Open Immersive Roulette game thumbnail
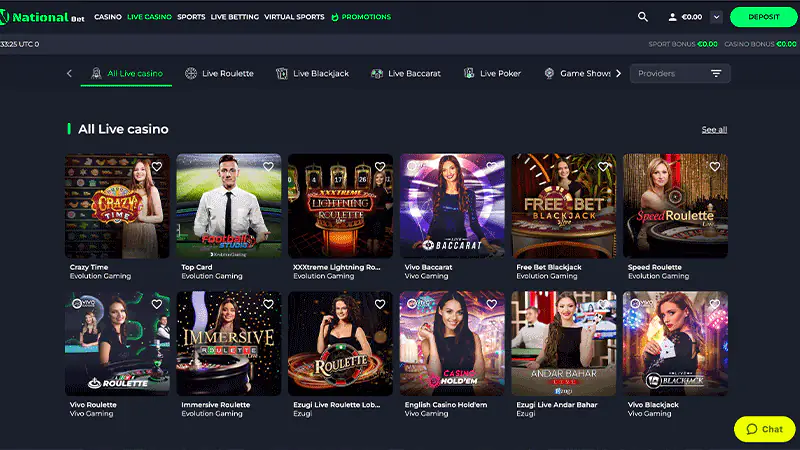The image size is (800, 450). (229, 343)
